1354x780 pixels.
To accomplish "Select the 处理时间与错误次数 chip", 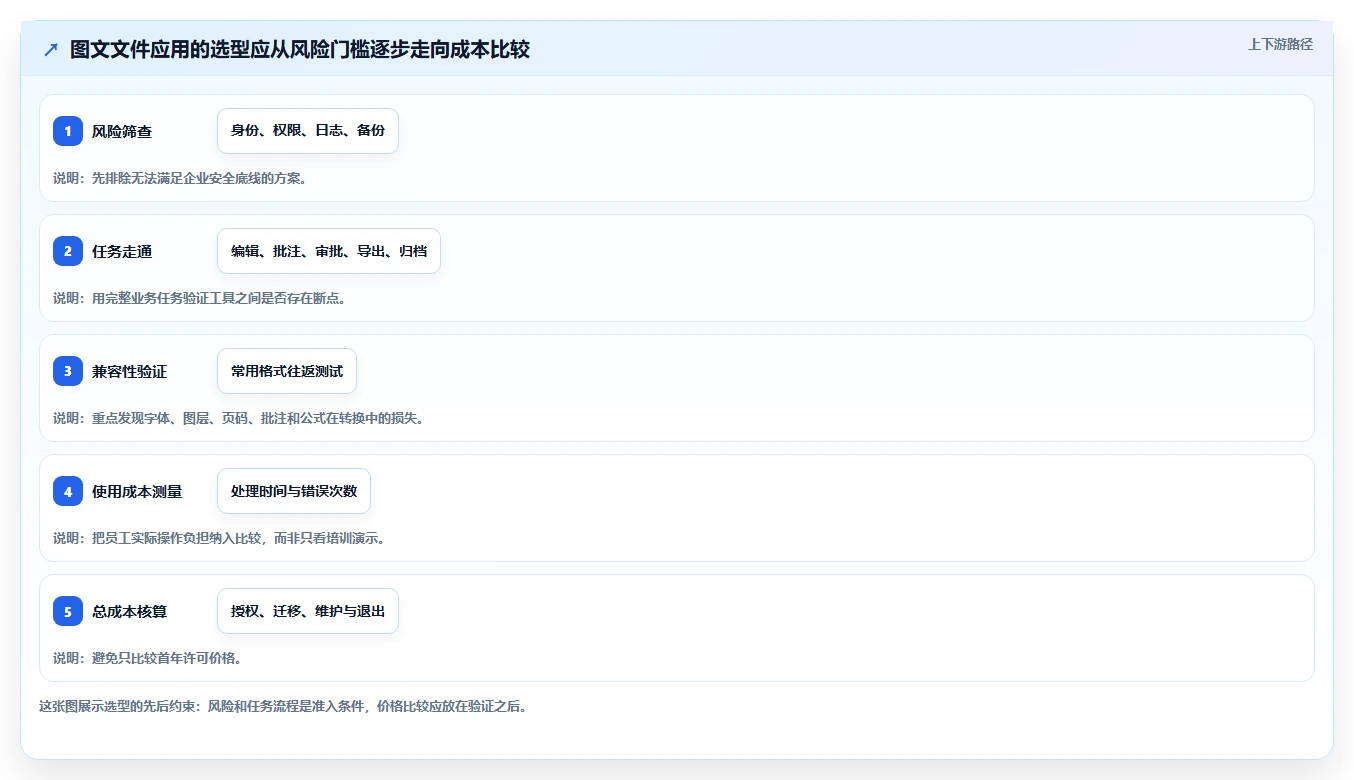I will [294, 491].
